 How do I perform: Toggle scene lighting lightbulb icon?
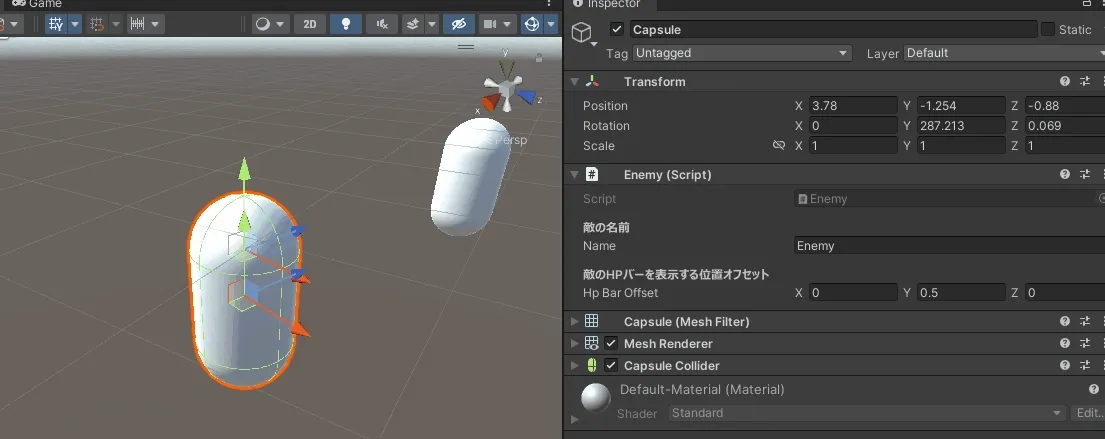coord(346,24)
